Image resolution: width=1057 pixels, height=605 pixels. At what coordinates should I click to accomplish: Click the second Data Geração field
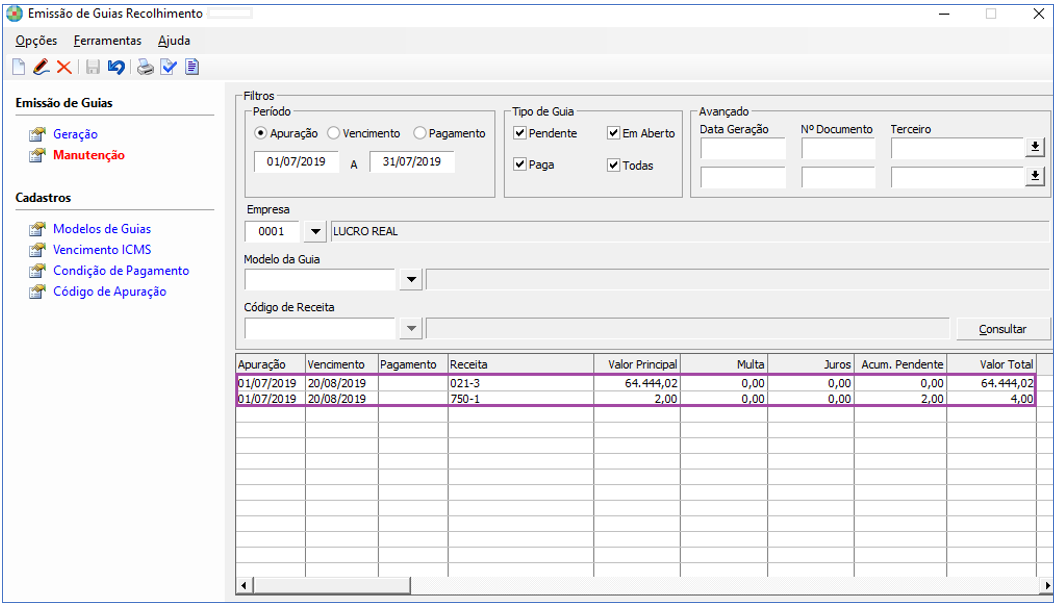pyautogui.click(x=743, y=177)
